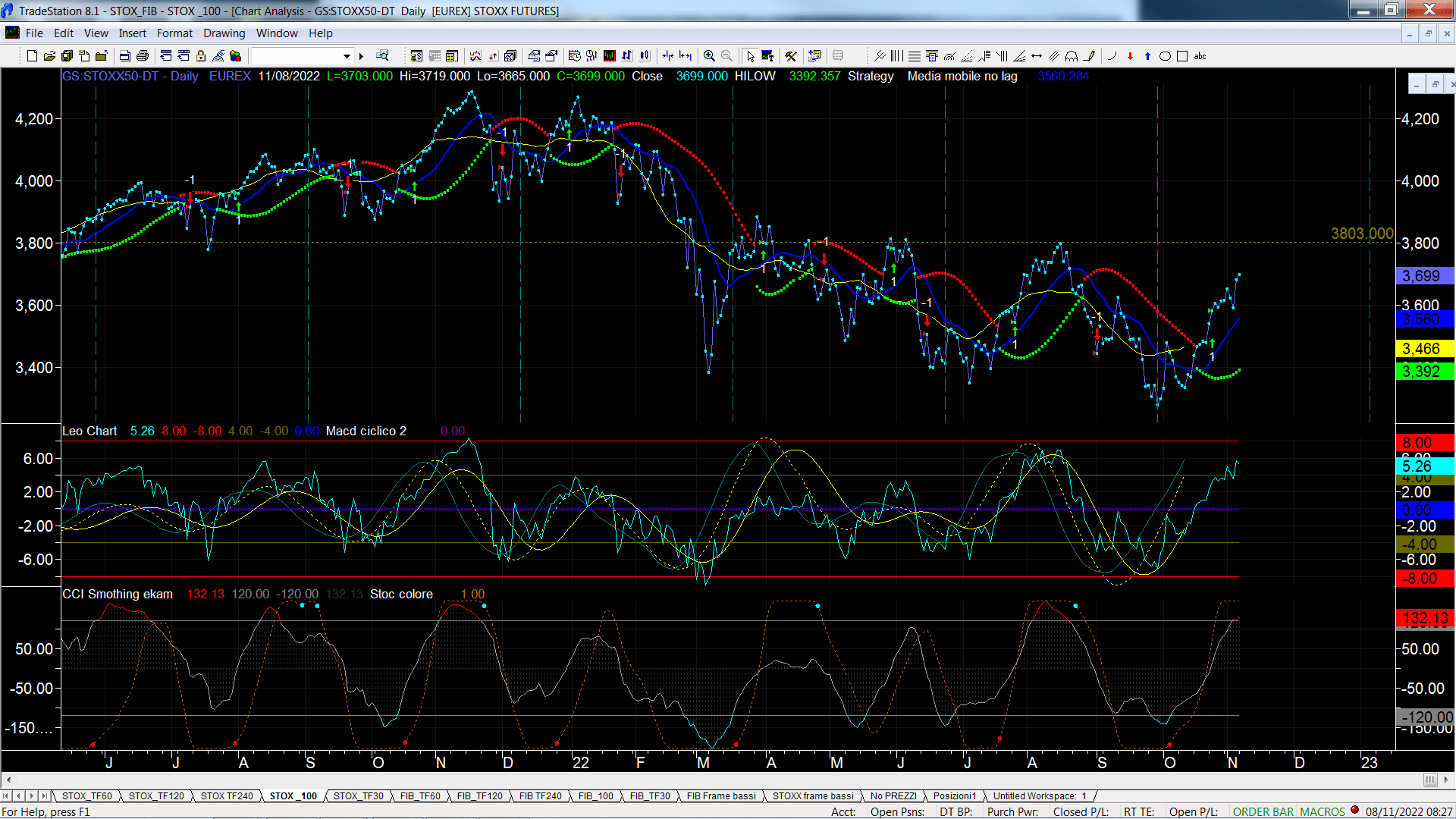Image resolution: width=1456 pixels, height=819 pixels.
Task: Click the symbol lookup magnifier icon
Action: (x=382, y=55)
